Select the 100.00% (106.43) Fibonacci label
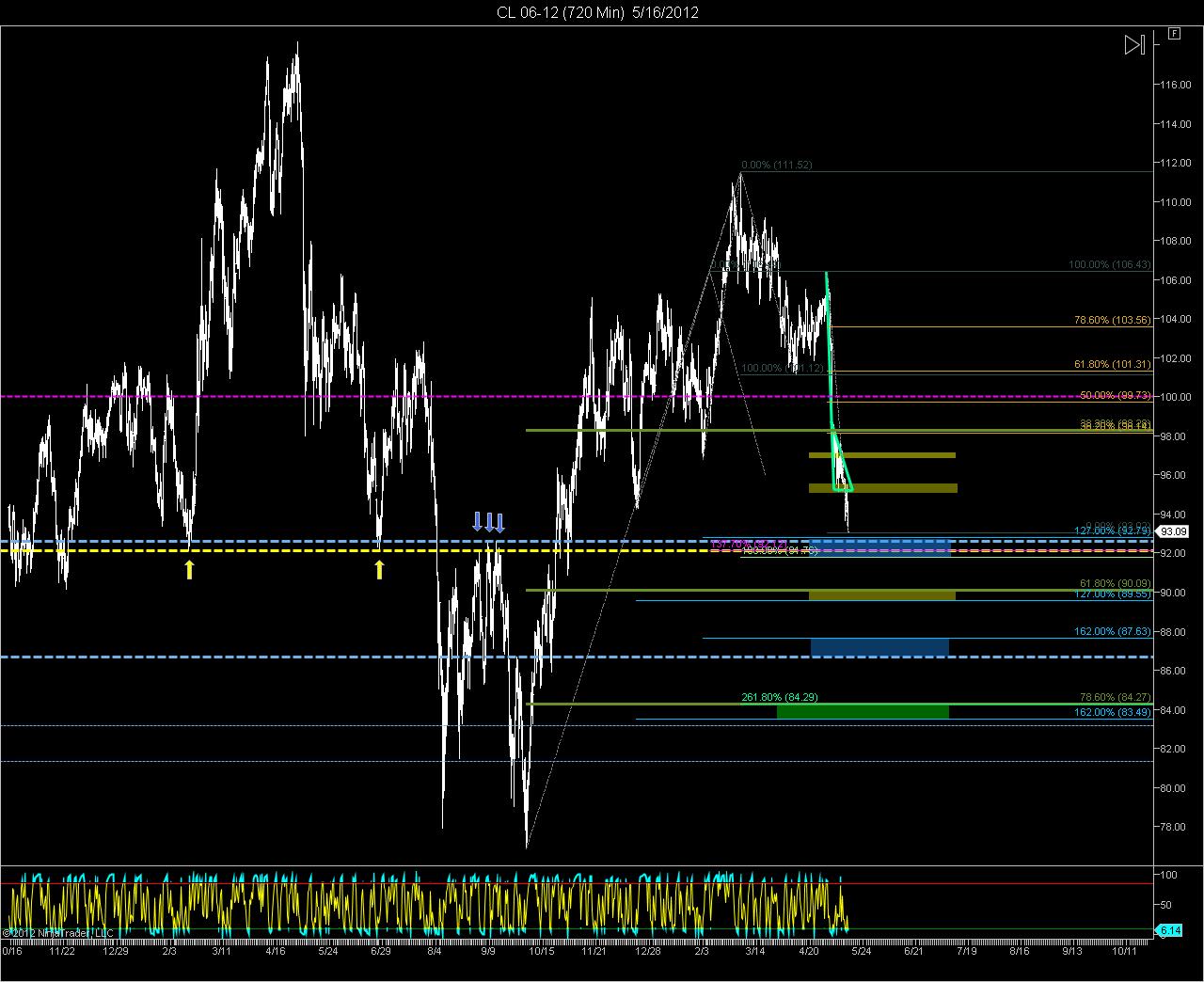Image resolution: width=1204 pixels, height=982 pixels. point(1110,265)
